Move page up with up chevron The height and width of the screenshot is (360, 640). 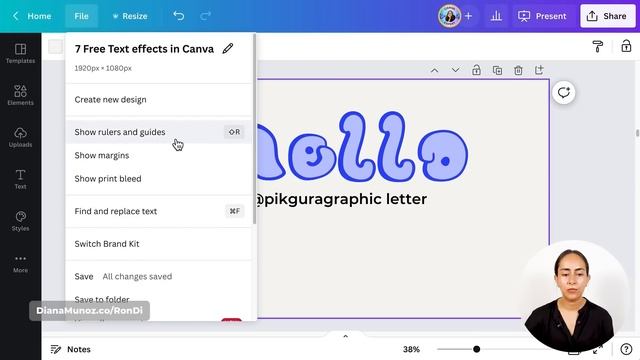pos(434,70)
